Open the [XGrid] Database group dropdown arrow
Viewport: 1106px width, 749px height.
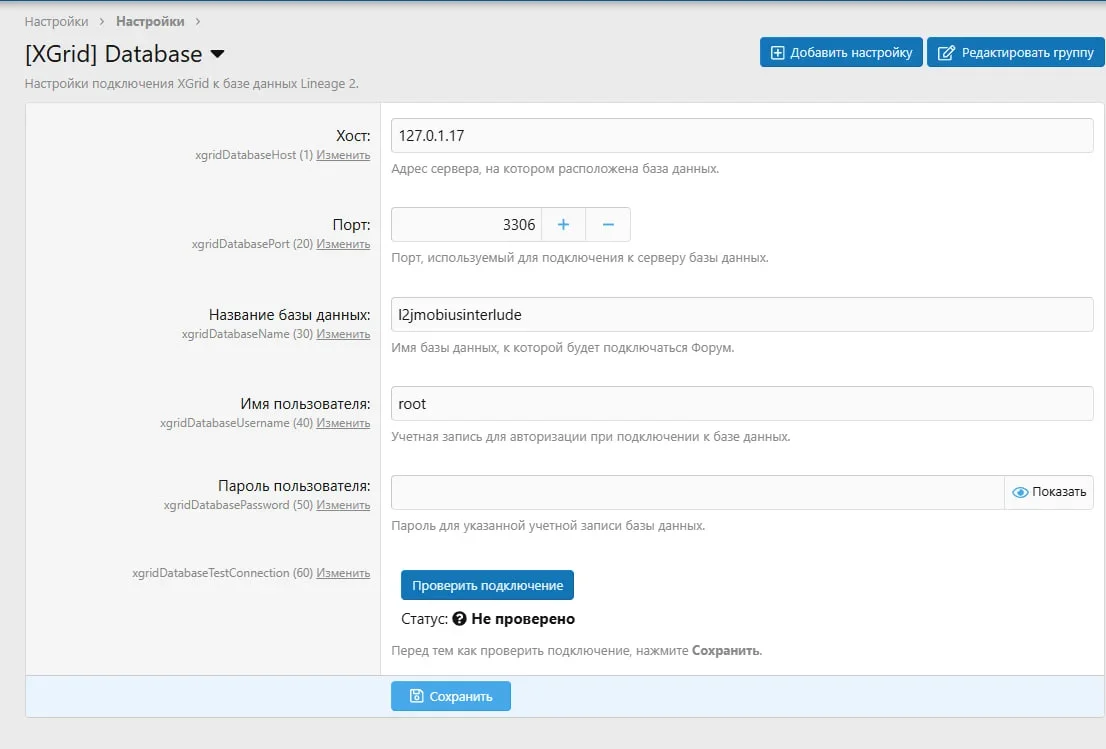click(217, 54)
